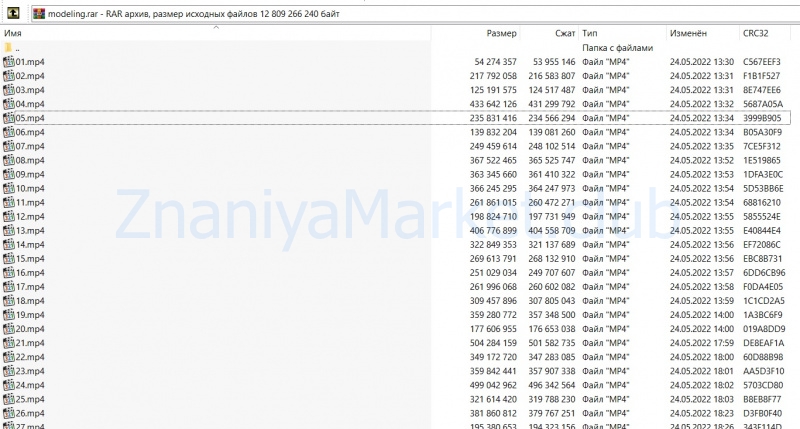Select the 19.mp4 file name
The image size is (800, 429).
pos(30,315)
